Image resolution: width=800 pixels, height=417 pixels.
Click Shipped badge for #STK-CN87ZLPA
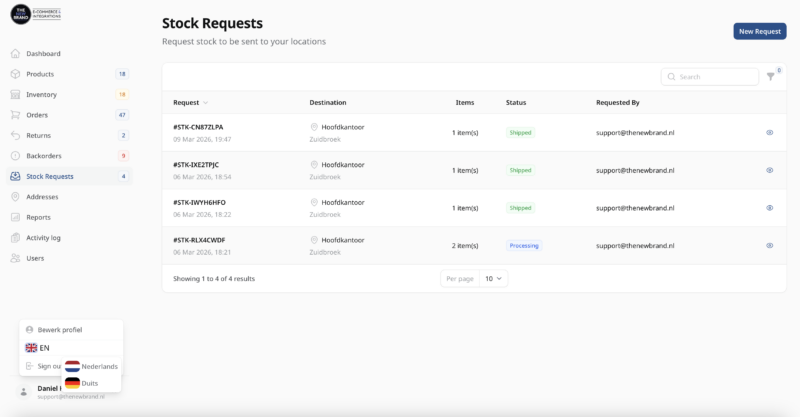(x=520, y=133)
